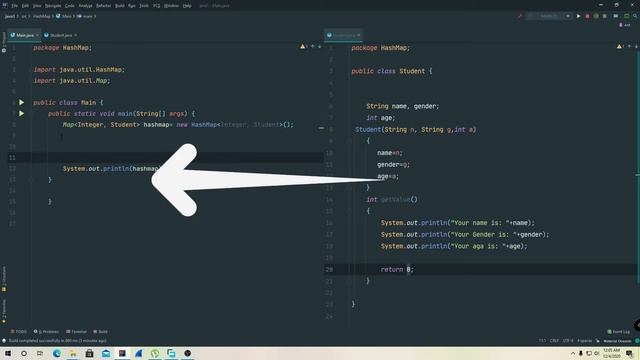The height and width of the screenshot is (360, 640).
Task: Open Microsoft Edge from the taskbar
Action: coord(57,353)
